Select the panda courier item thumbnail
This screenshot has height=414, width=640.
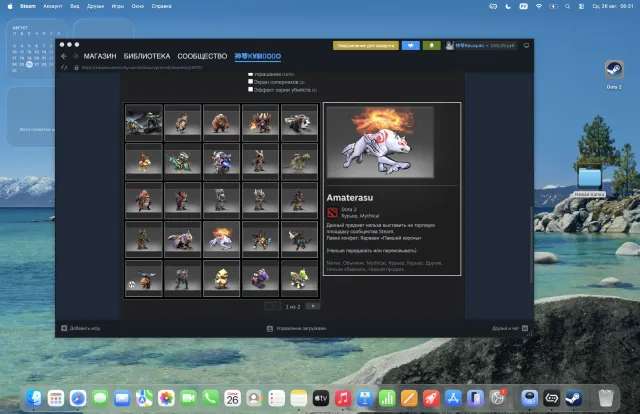[x=299, y=122]
